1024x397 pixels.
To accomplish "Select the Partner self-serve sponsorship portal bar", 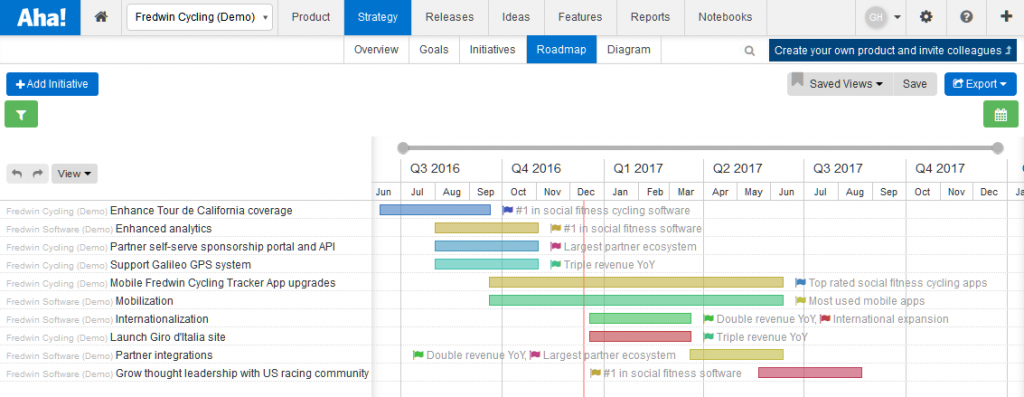I will (487, 246).
